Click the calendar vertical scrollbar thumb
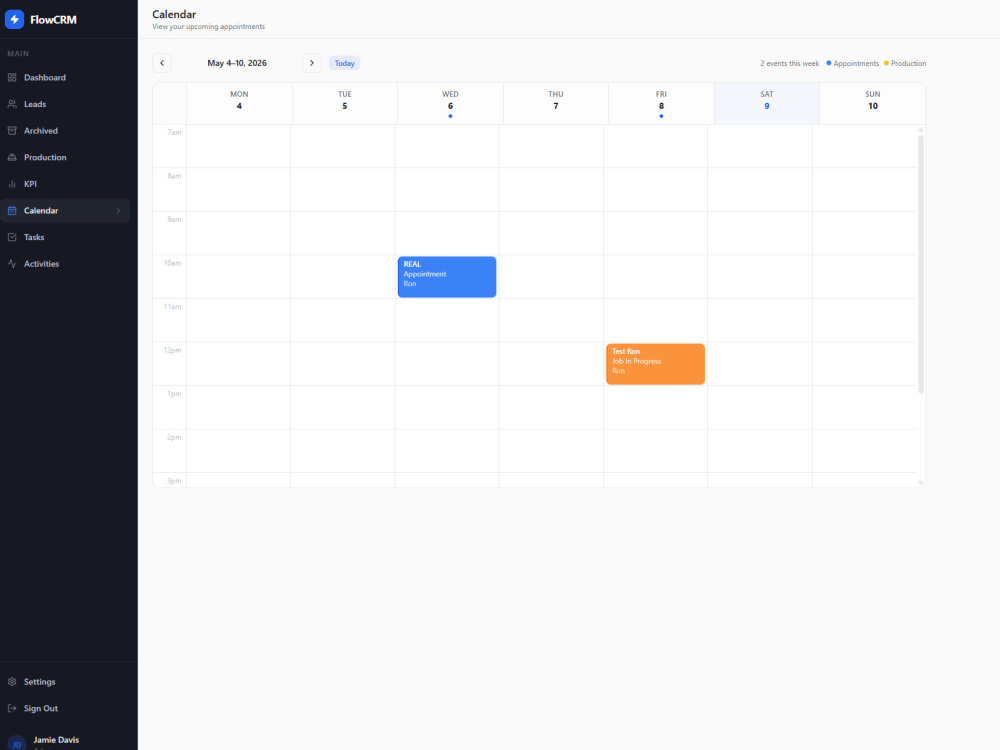The width and height of the screenshot is (1000, 750). [x=921, y=264]
